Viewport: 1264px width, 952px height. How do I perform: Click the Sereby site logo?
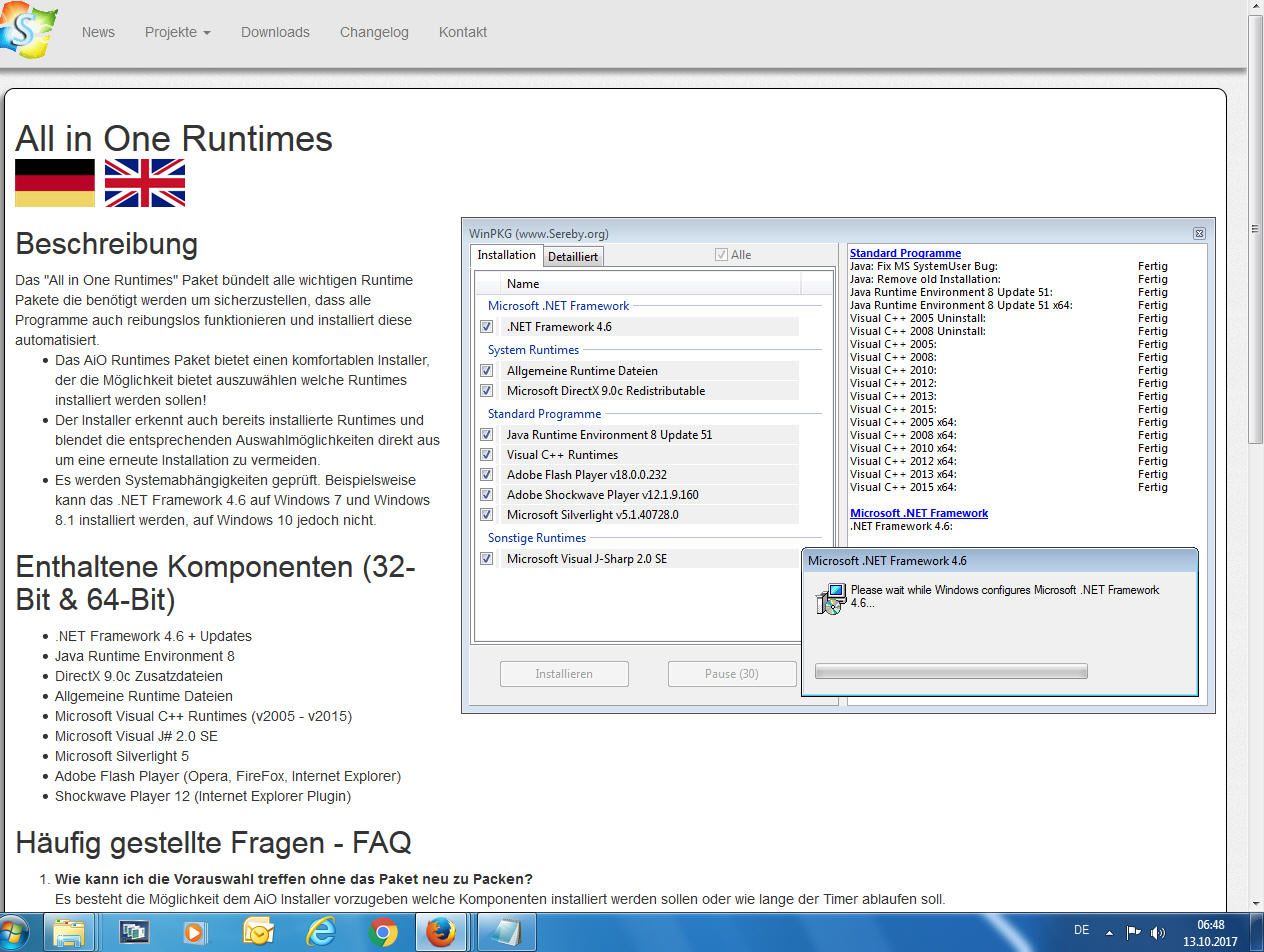pyautogui.click(x=27, y=30)
